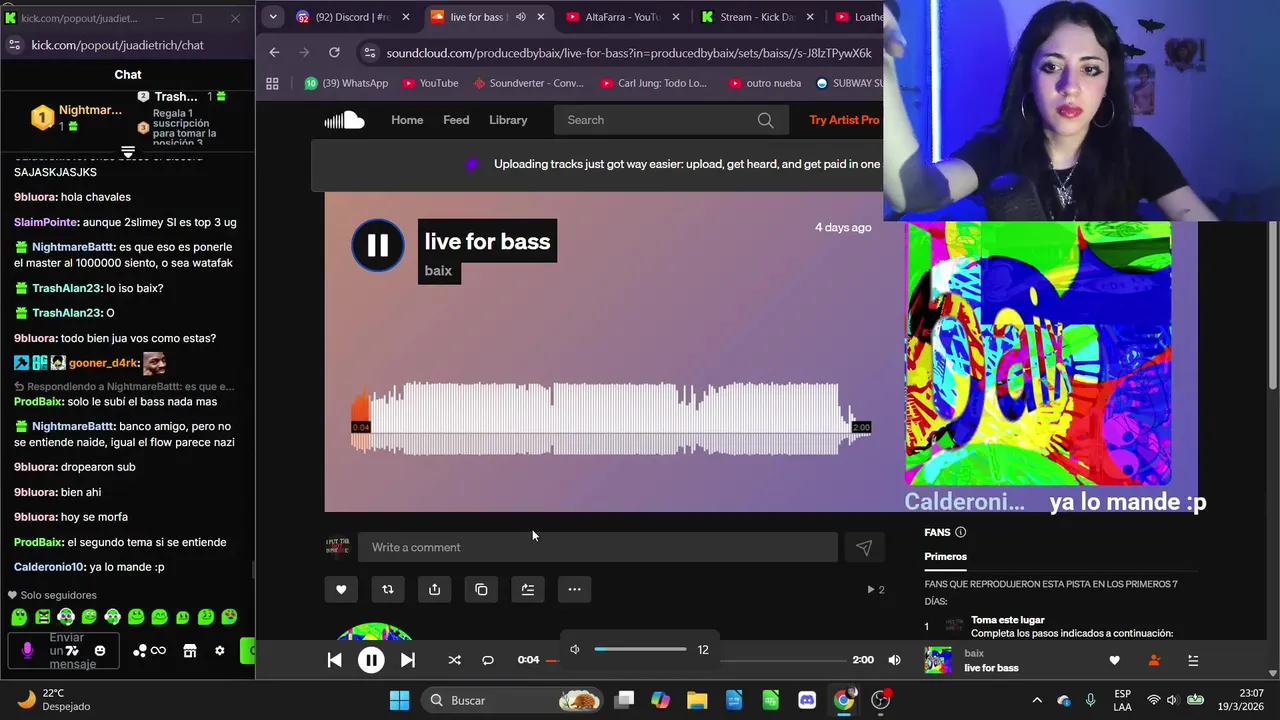Go back in the Chrome browser
The height and width of the screenshot is (720, 1280).
[x=275, y=52]
